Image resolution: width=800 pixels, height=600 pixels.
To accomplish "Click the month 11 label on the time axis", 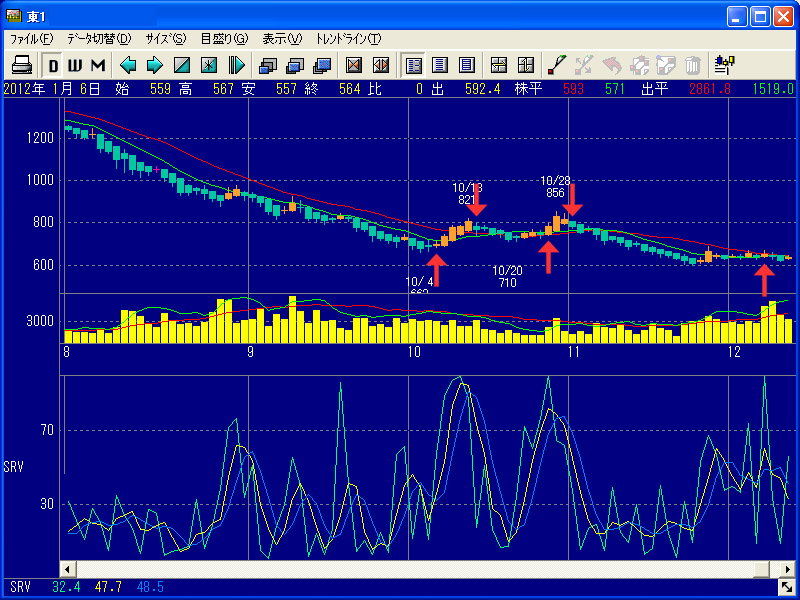I will (x=574, y=352).
